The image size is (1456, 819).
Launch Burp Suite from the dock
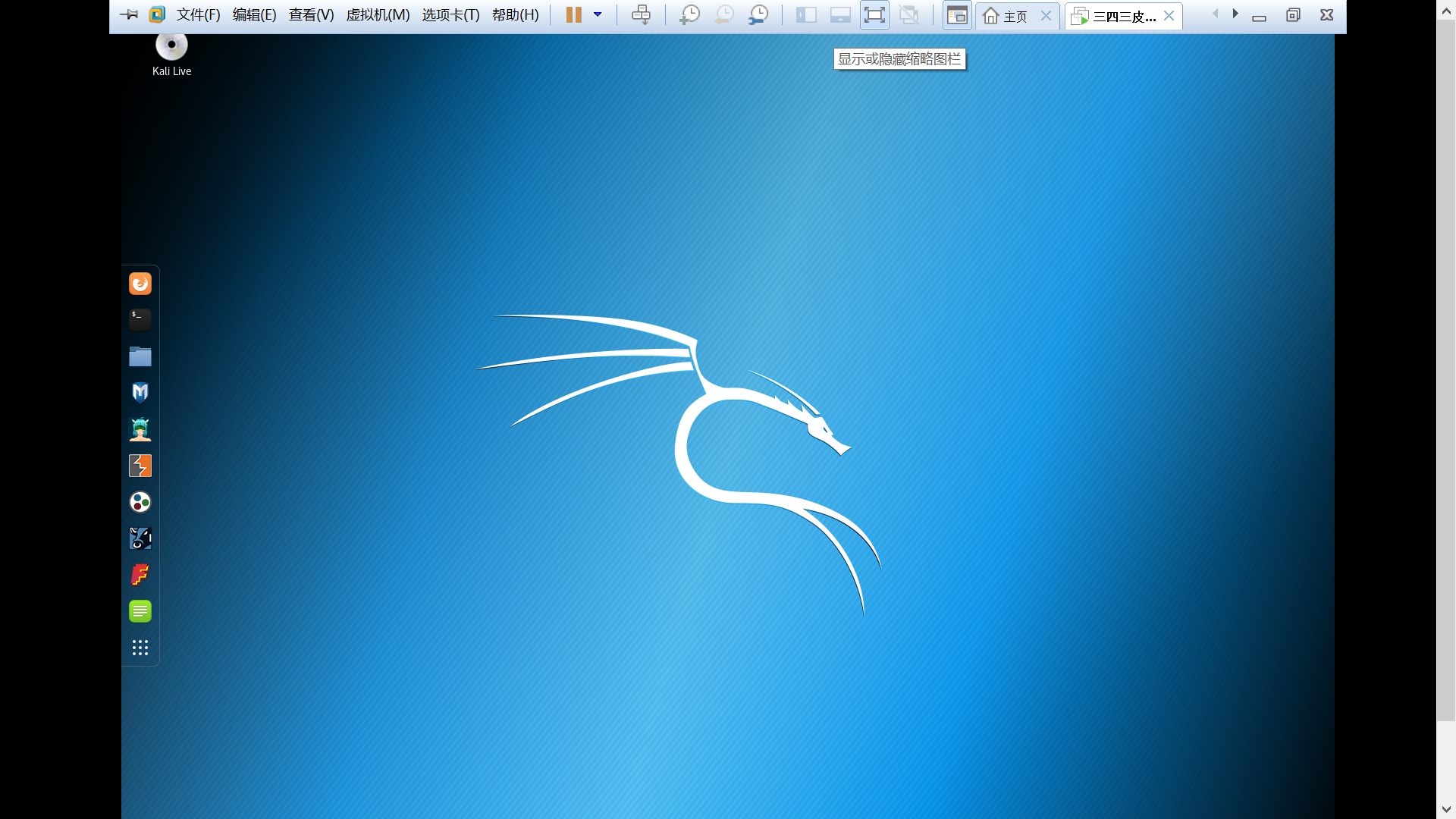140,466
